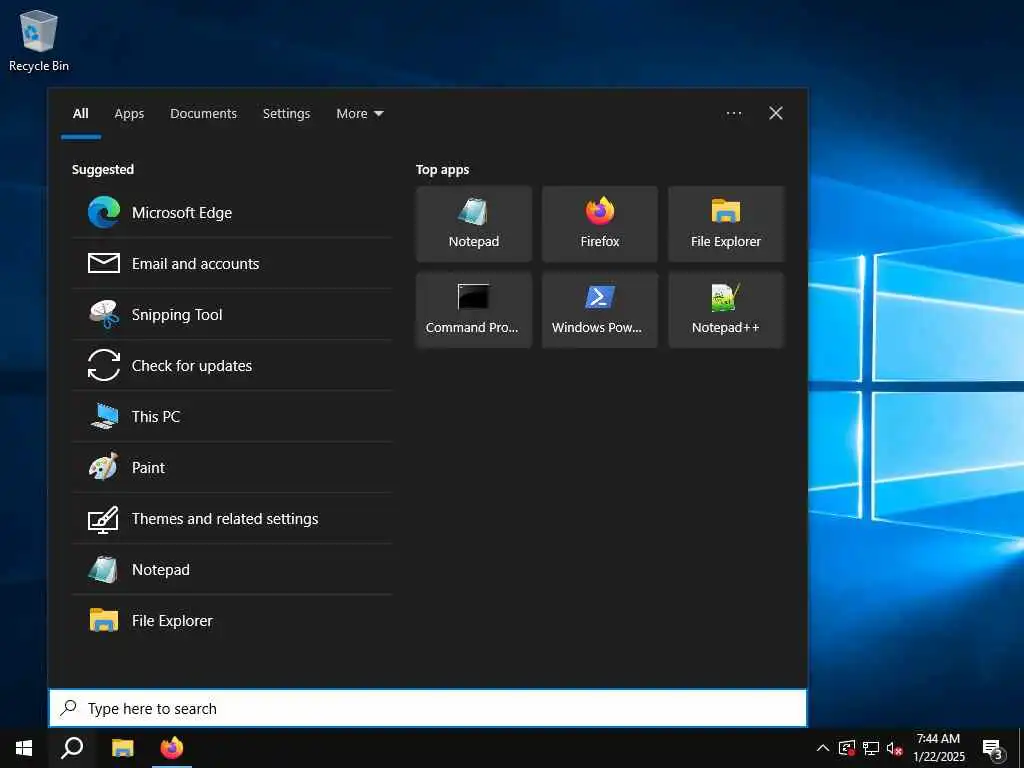Open Notepad in the Suggested list
1024x768 pixels.
click(232, 569)
